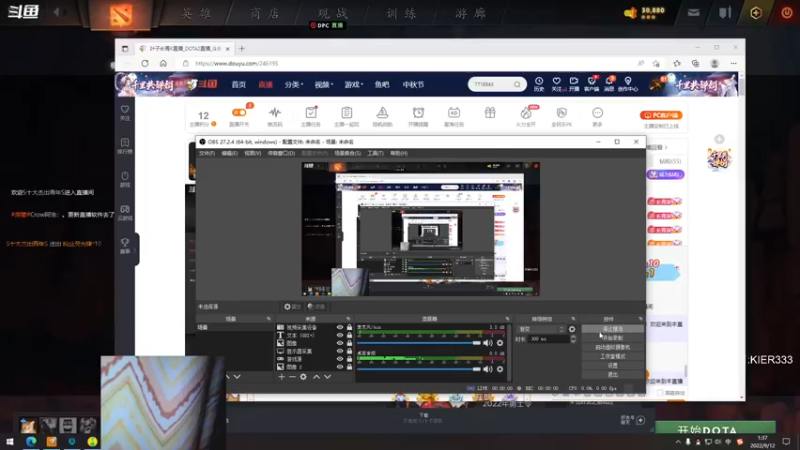This screenshot has height=450, width=800.
Task: Click OBS 开始录制 button
Action: 613,338
